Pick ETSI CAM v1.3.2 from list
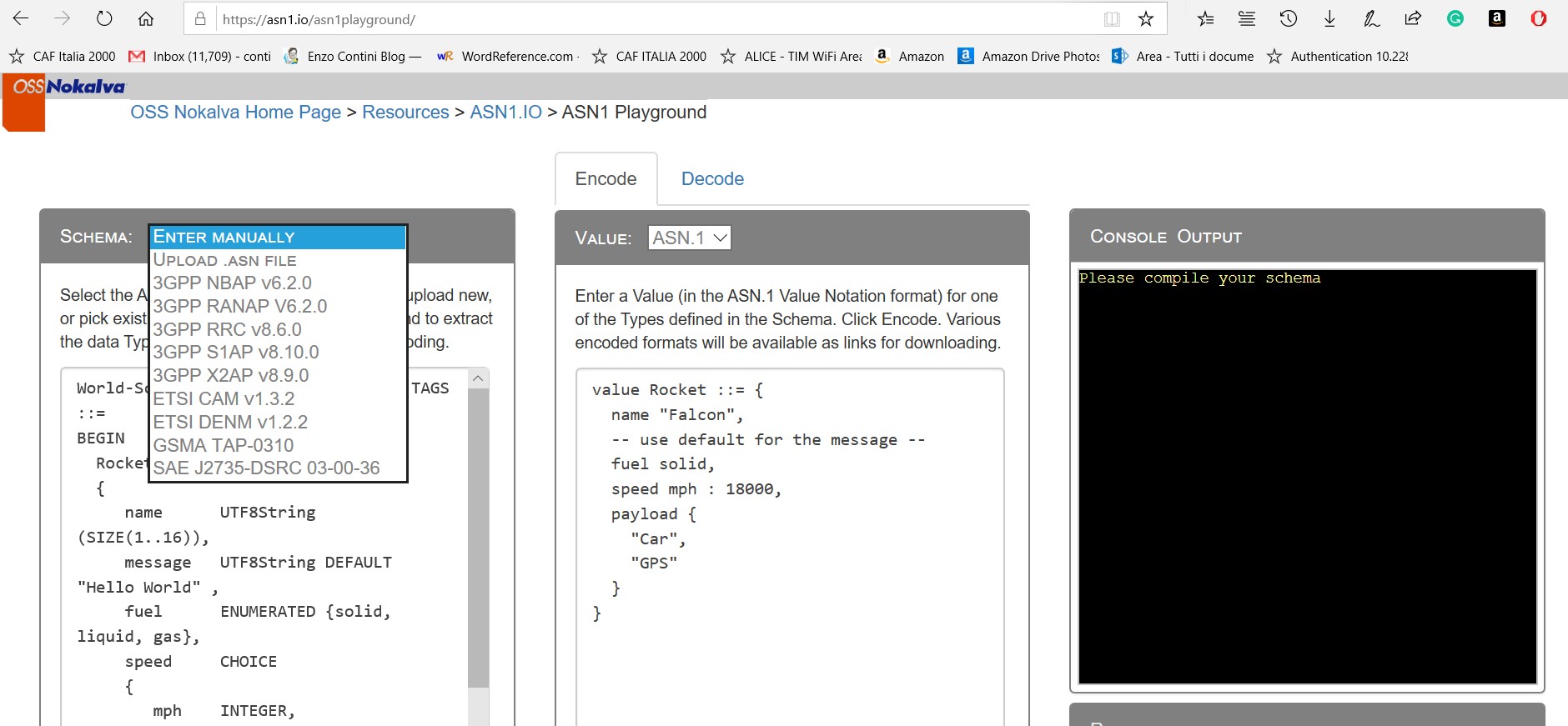 pos(224,398)
